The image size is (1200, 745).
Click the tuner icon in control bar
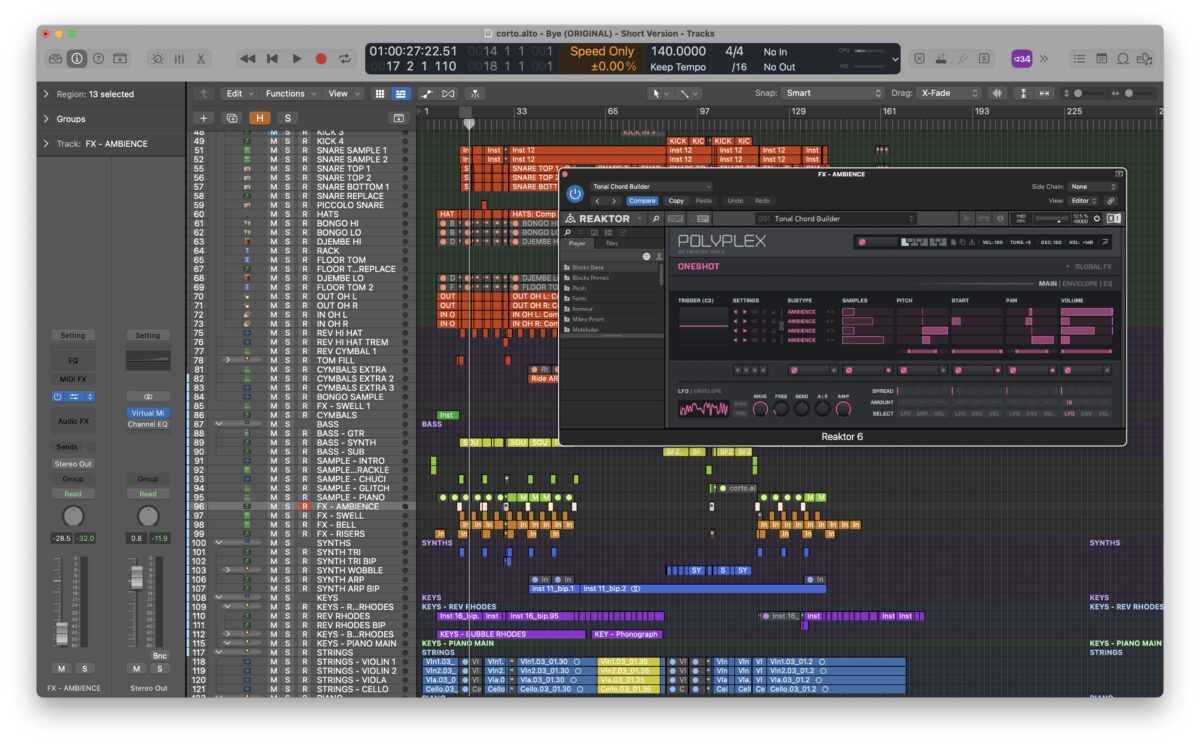coord(964,59)
